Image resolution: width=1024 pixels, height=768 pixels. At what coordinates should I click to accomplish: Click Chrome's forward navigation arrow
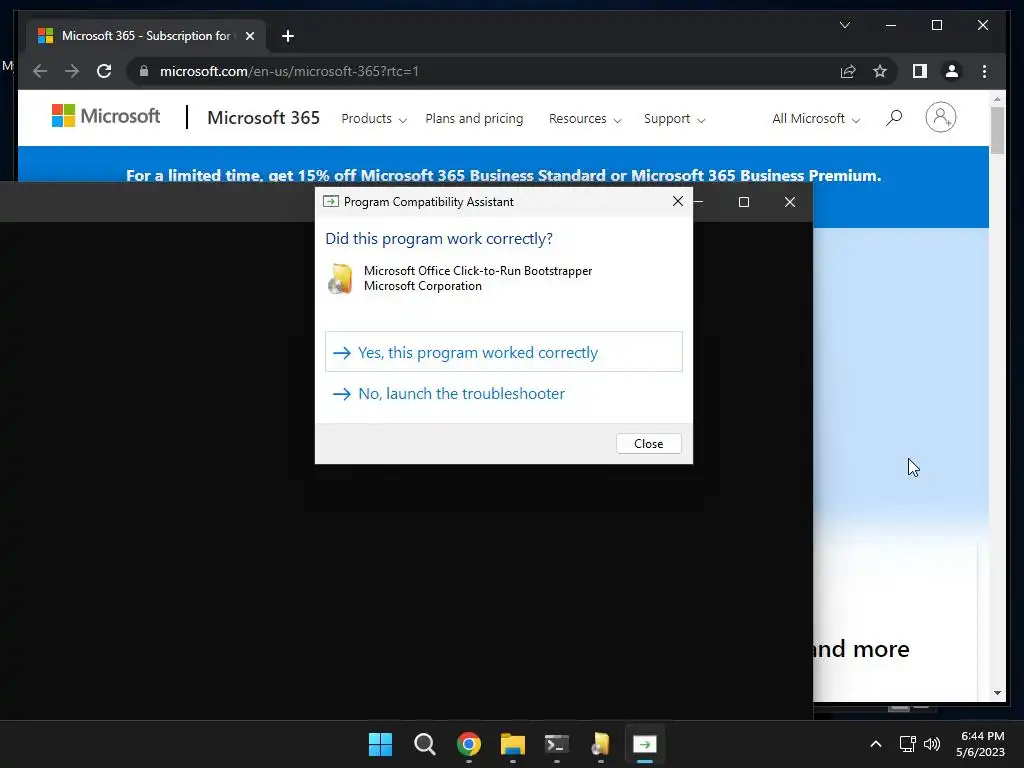pos(72,71)
